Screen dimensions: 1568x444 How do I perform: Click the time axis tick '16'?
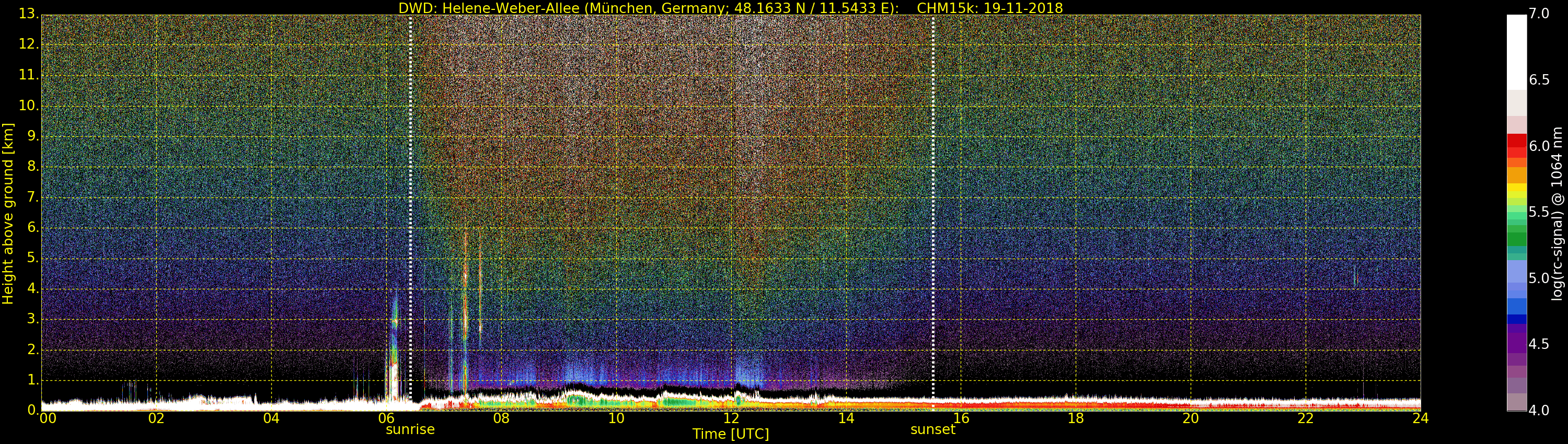(961, 418)
